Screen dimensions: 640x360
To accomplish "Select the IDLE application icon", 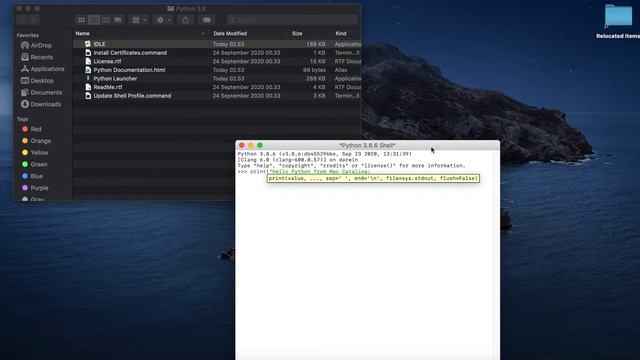I will [x=88, y=44].
